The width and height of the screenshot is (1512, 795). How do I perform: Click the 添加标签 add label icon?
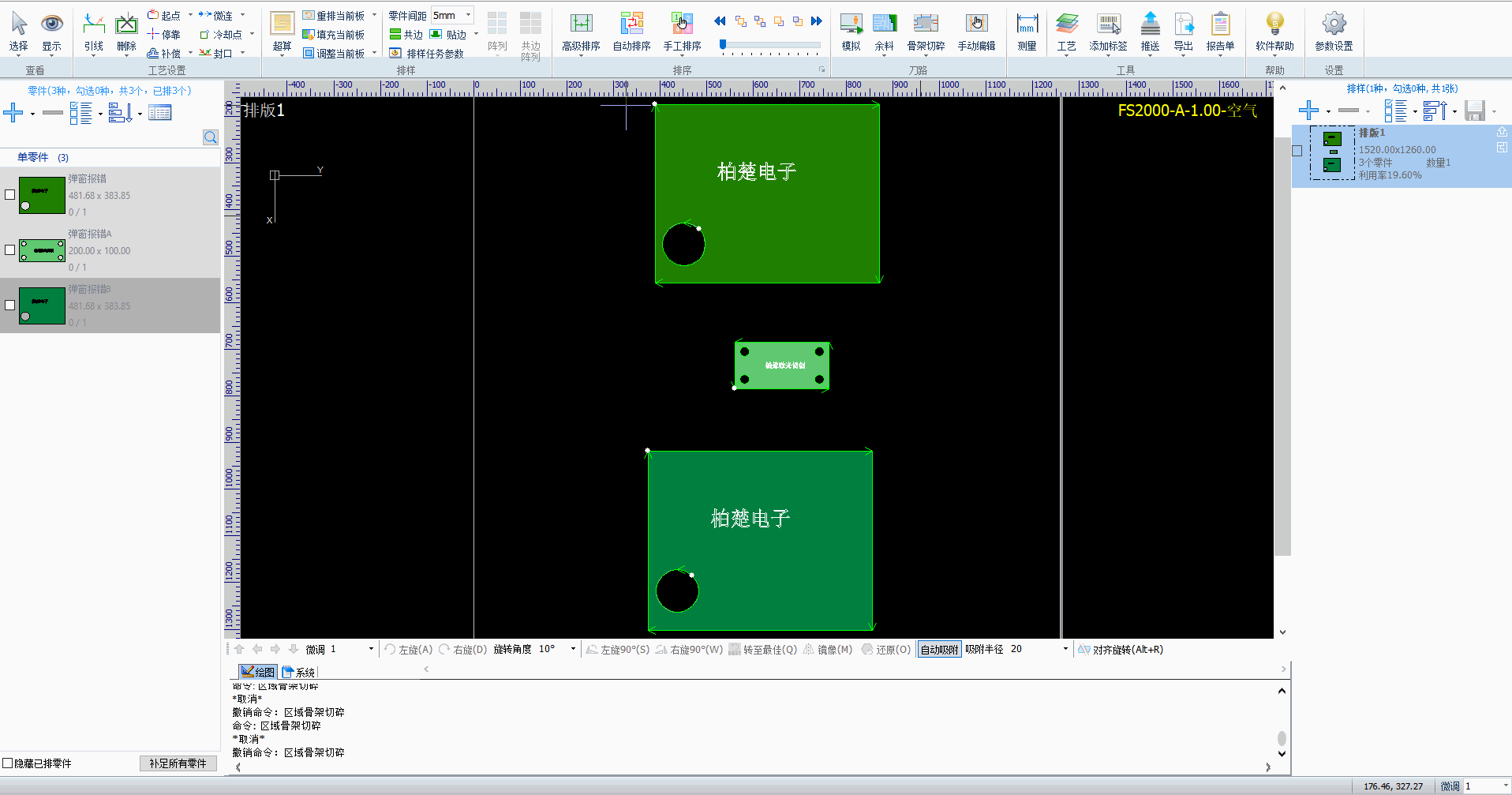click(x=1108, y=32)
